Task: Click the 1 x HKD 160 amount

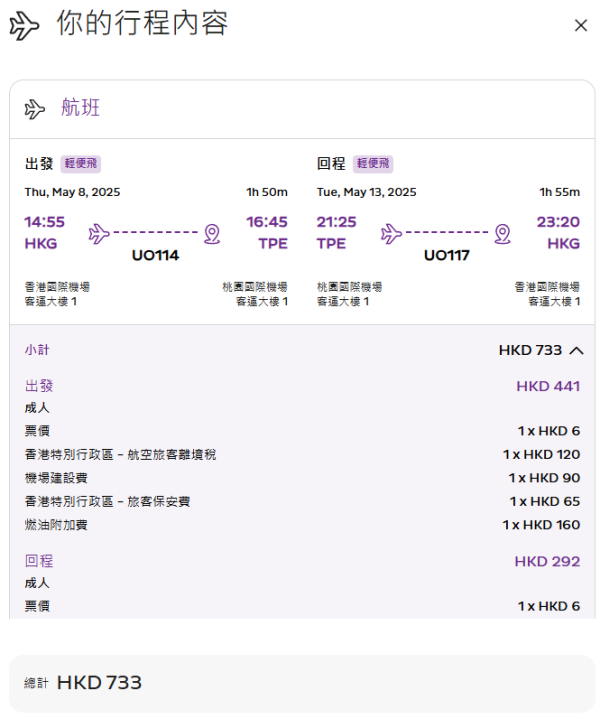Action: point(541,525)
